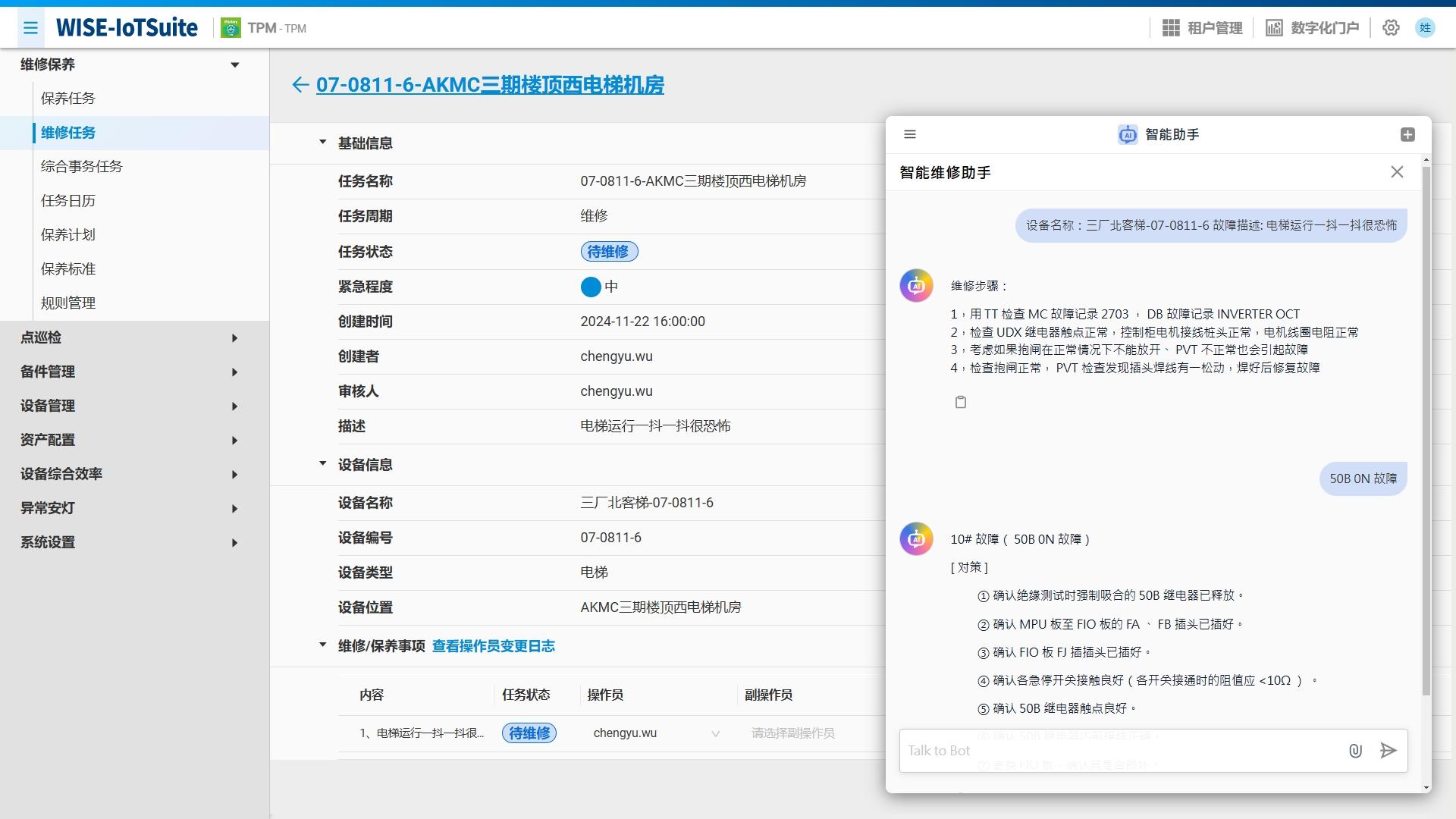Open settings gear icon in header
This screenshot has height=819, width=1456.
click(1391, 28)
